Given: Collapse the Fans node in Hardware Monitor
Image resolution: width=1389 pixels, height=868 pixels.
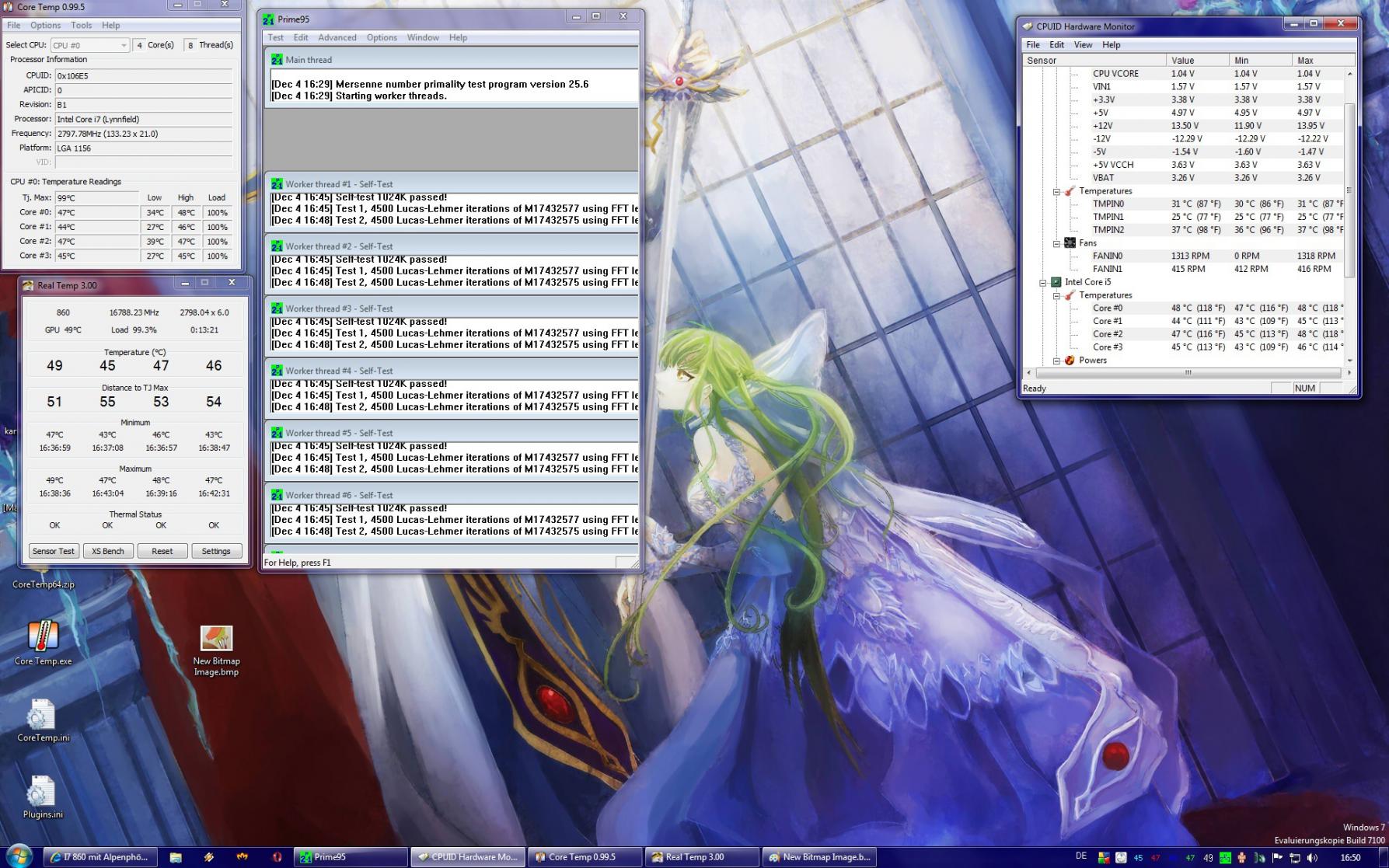Looking at the screenshot, I should pyautogui.click(x=1056, y=243).
